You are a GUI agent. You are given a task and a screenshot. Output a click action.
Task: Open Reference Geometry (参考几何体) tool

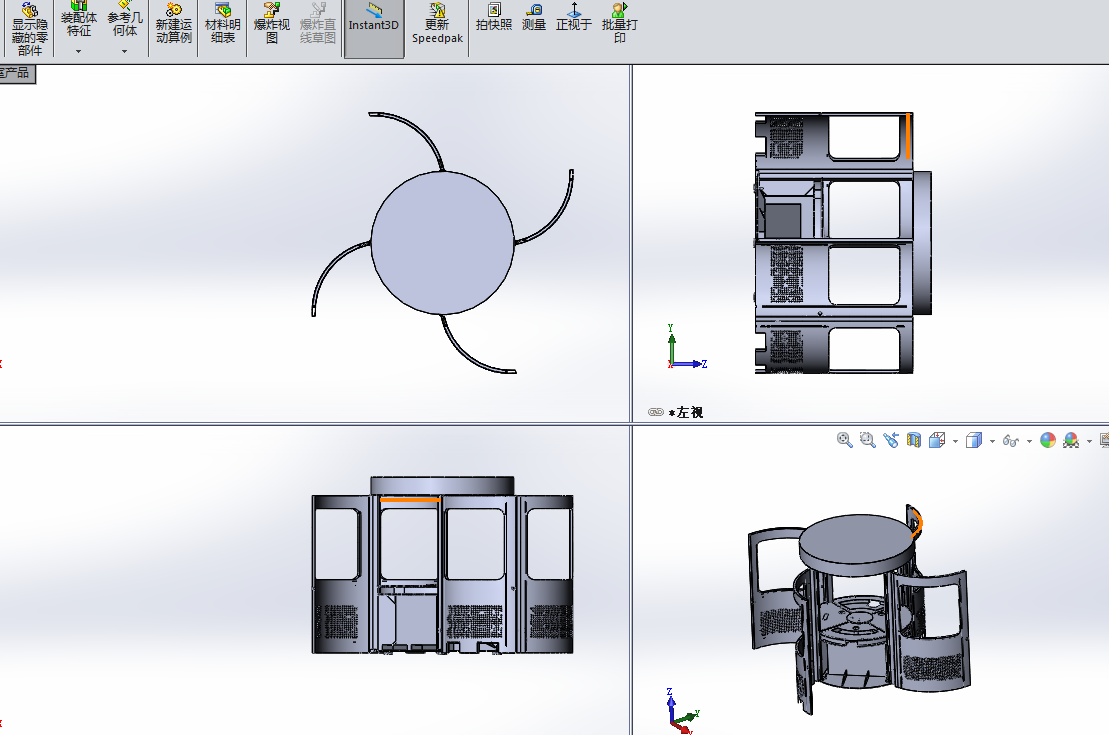point(124,19)
